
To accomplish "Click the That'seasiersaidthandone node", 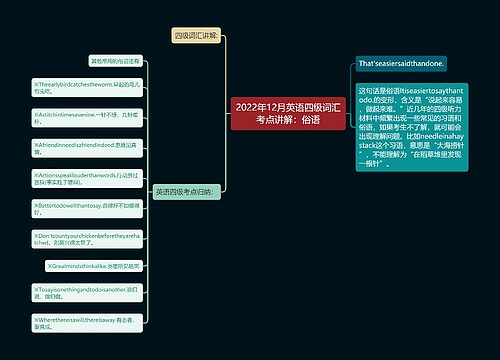I will (x=401, y=63).
